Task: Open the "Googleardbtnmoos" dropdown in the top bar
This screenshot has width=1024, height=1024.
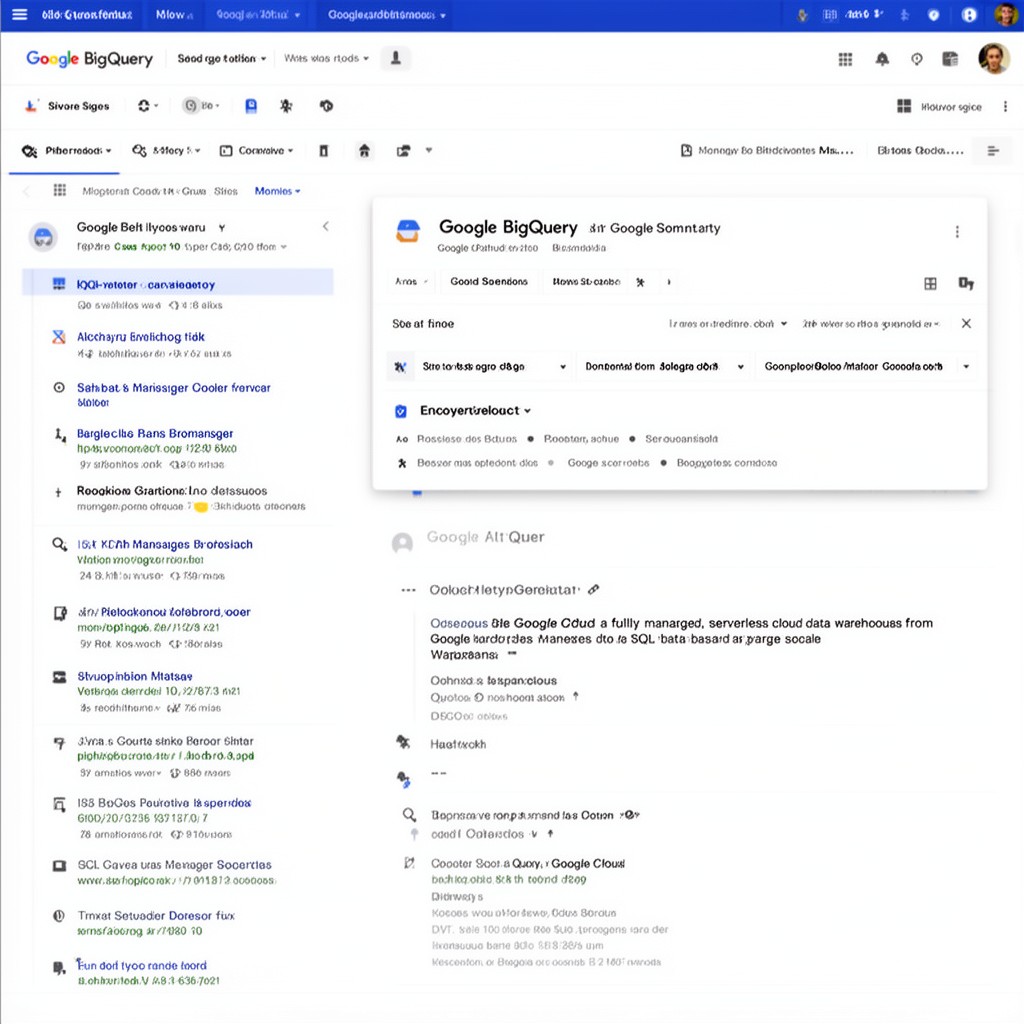Action: tap(387, 14)
